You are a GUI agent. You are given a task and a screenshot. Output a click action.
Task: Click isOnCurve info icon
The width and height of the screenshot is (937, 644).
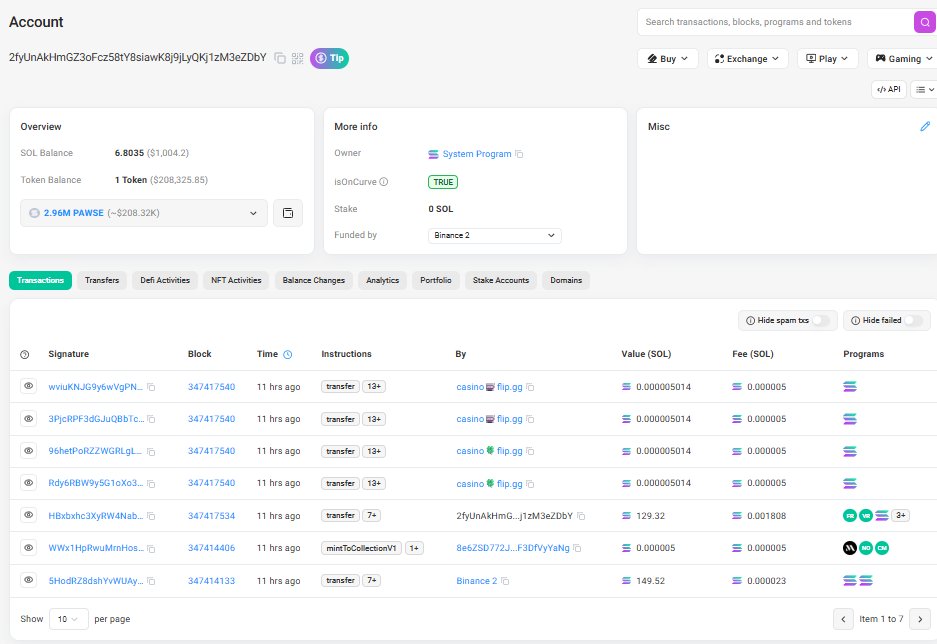(384, 182)
